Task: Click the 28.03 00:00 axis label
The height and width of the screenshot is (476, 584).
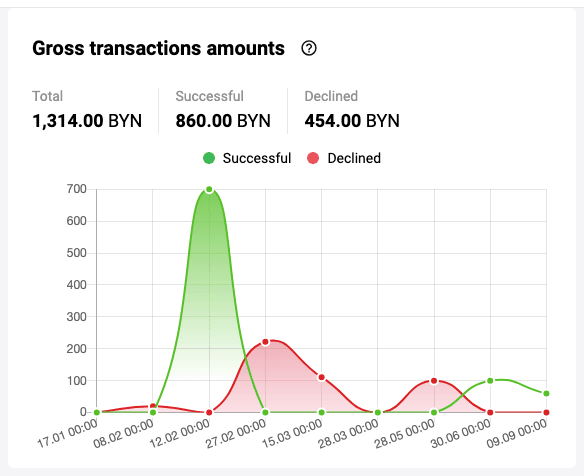Action: coord(348,434)
